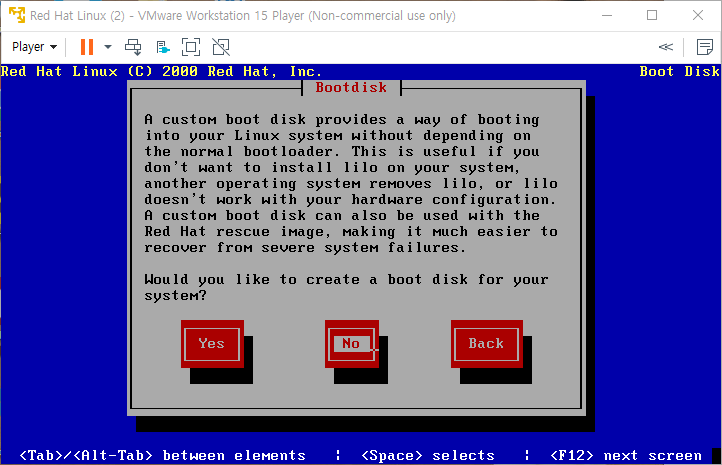
Task: Click the removable devices connect icon
Action: pos(163,47)
